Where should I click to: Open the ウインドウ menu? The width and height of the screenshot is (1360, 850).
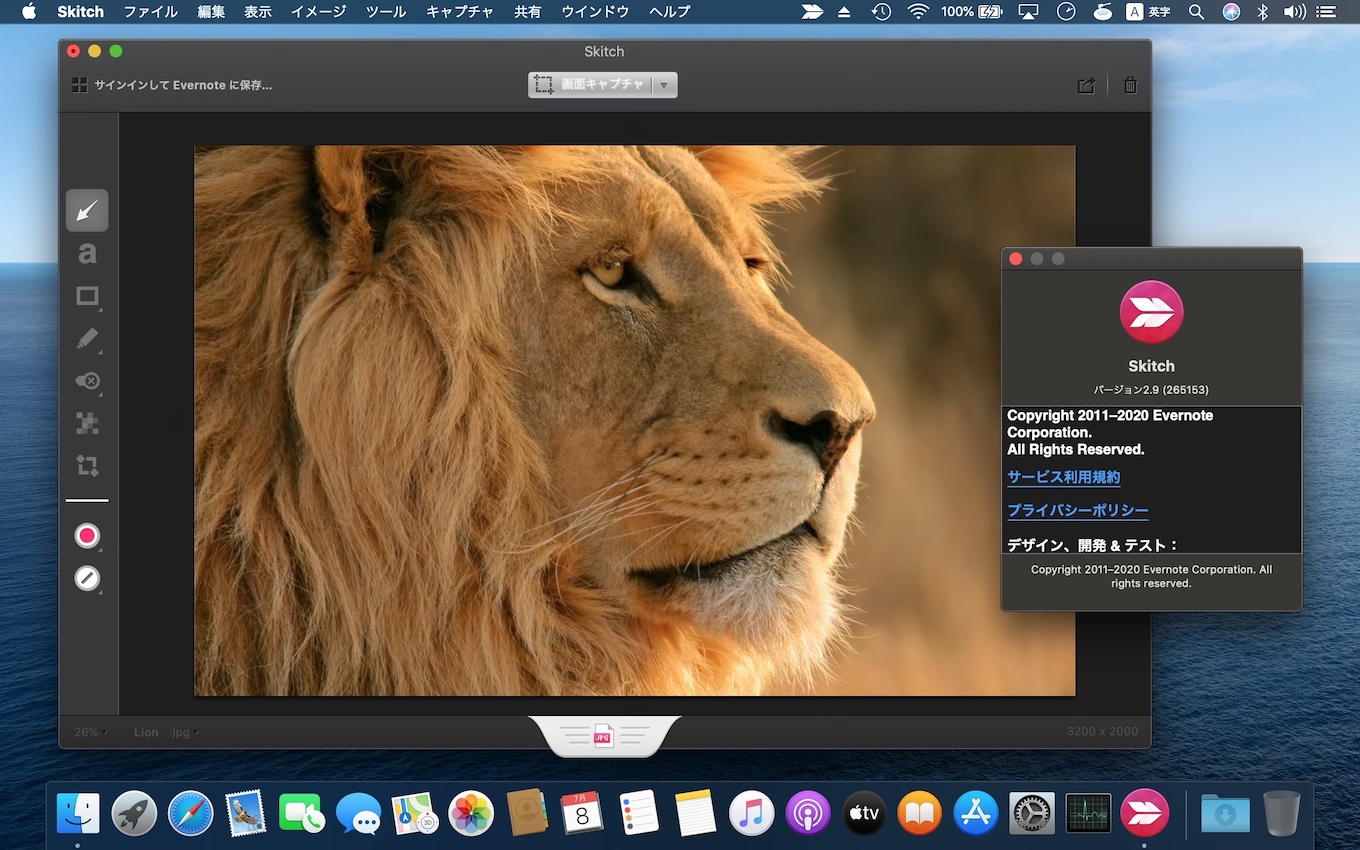[x=596, y=12]
